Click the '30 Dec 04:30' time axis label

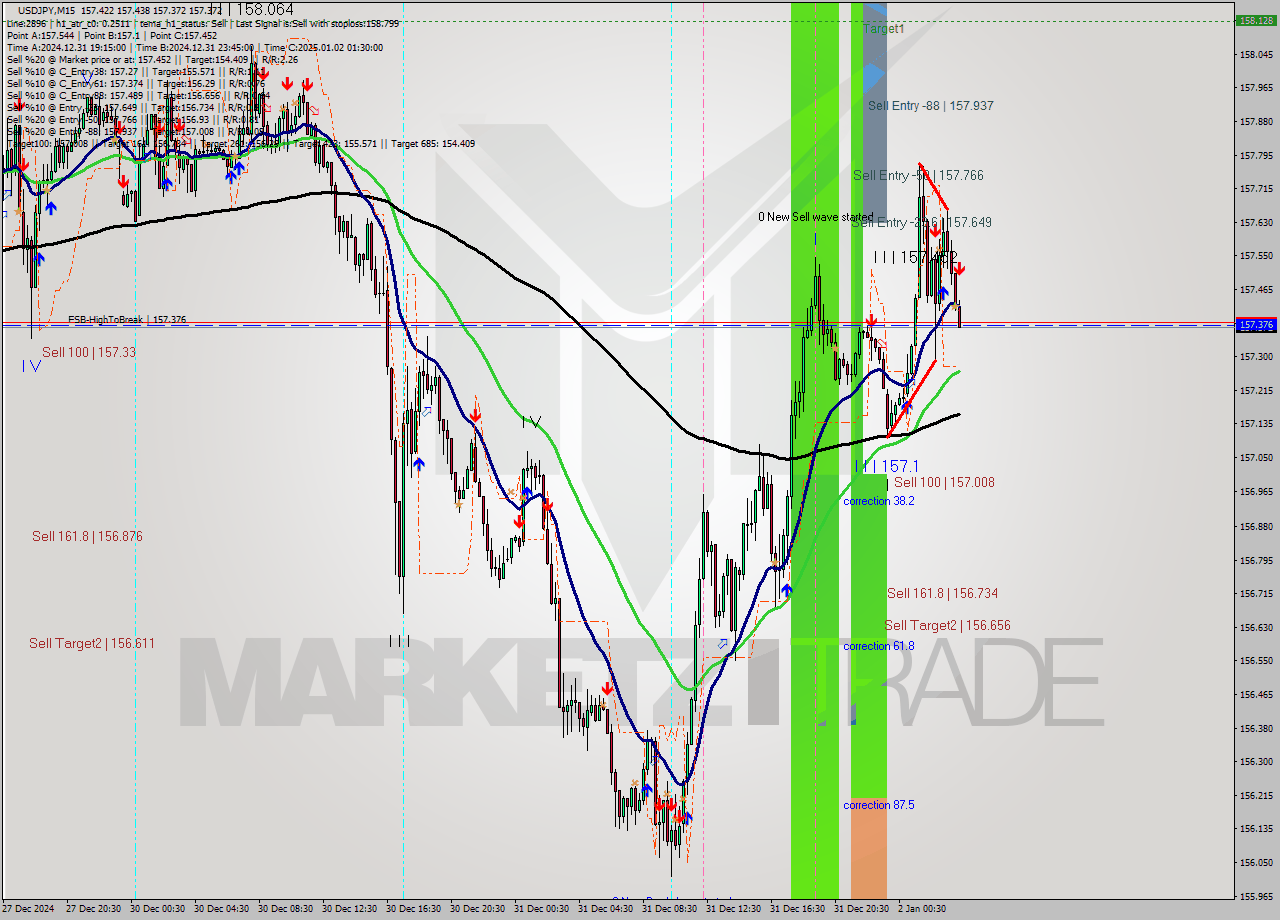coord(222,909)
